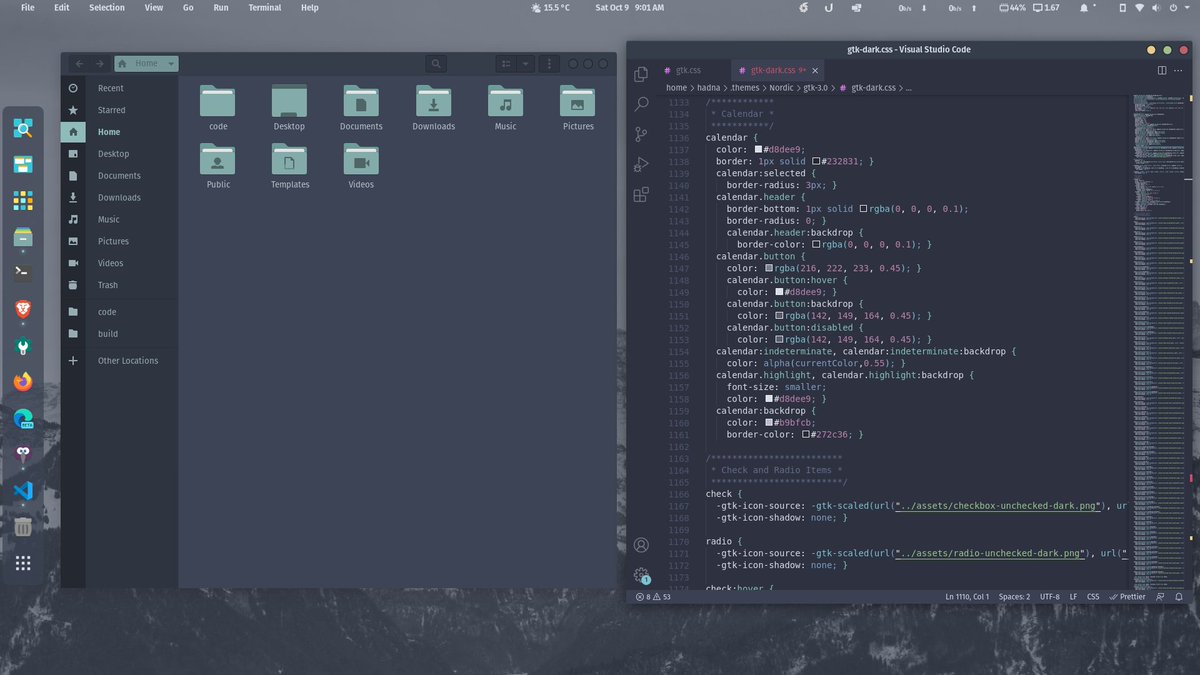Click Prettier in the status bar
The width and height of the screenshot is (1200, 675).
(1127, 597)
